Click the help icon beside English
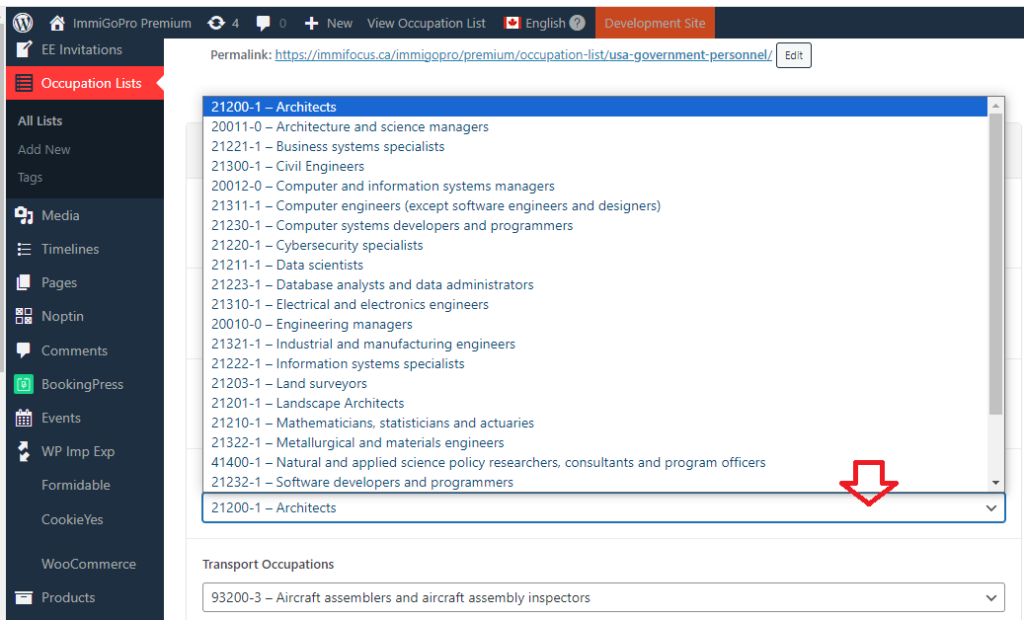This screenshot has height=620, width=1024. coord(577,23)
